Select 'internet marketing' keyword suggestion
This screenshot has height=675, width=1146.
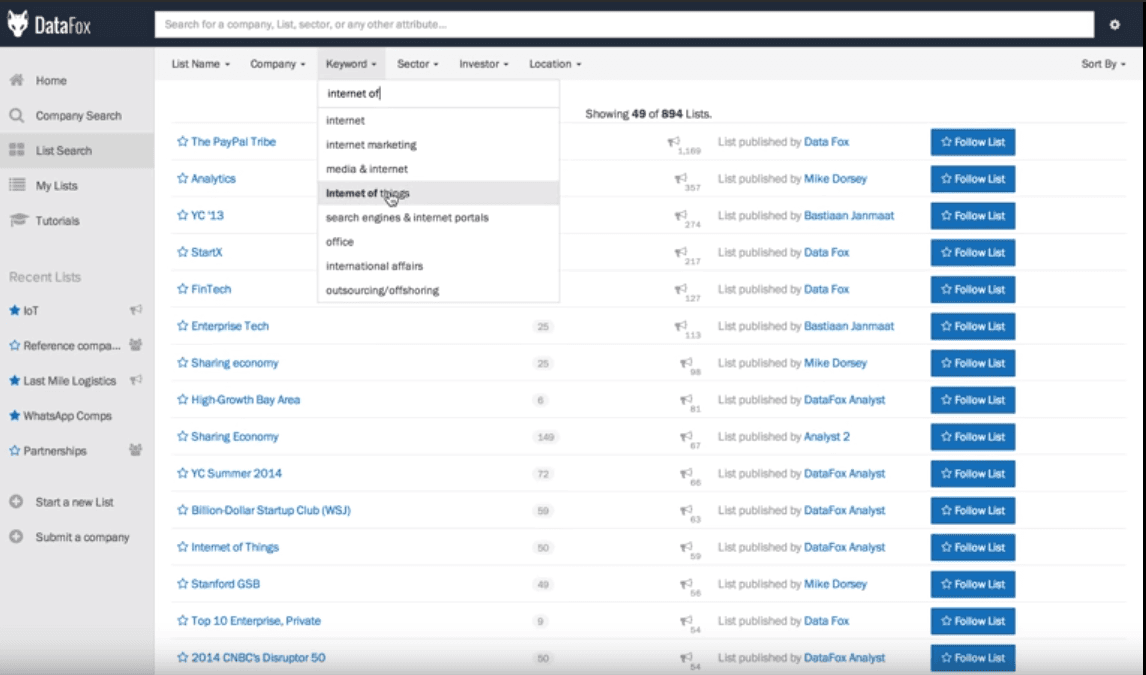pyautogui.click(x=439, y=145)
